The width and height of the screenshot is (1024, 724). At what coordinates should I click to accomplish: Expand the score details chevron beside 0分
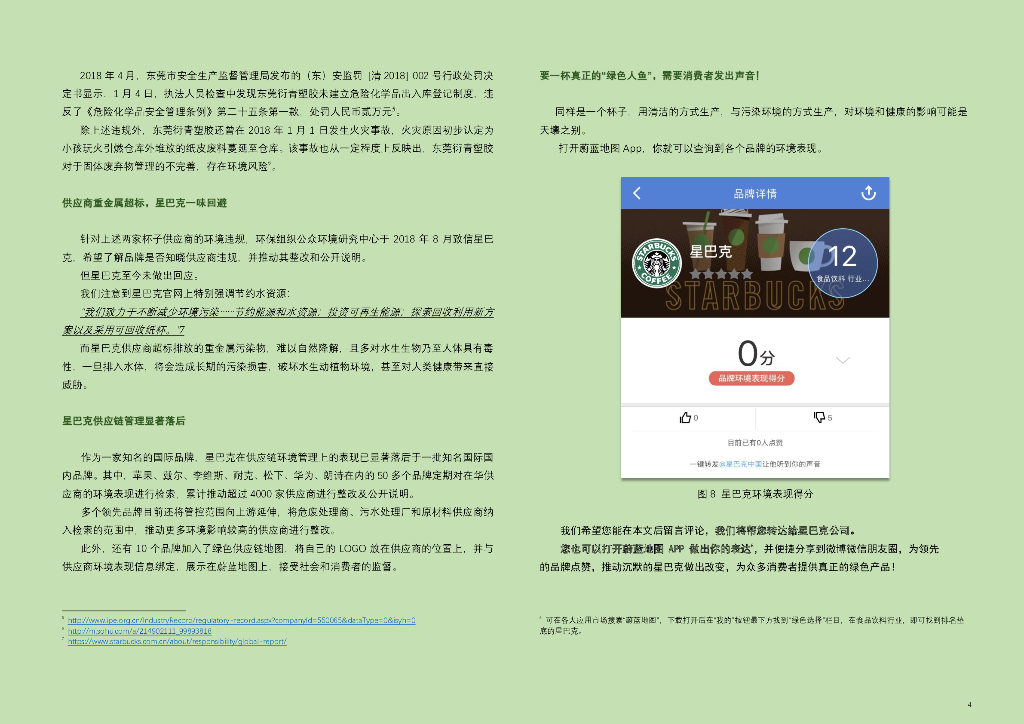(x=842, y=360)
